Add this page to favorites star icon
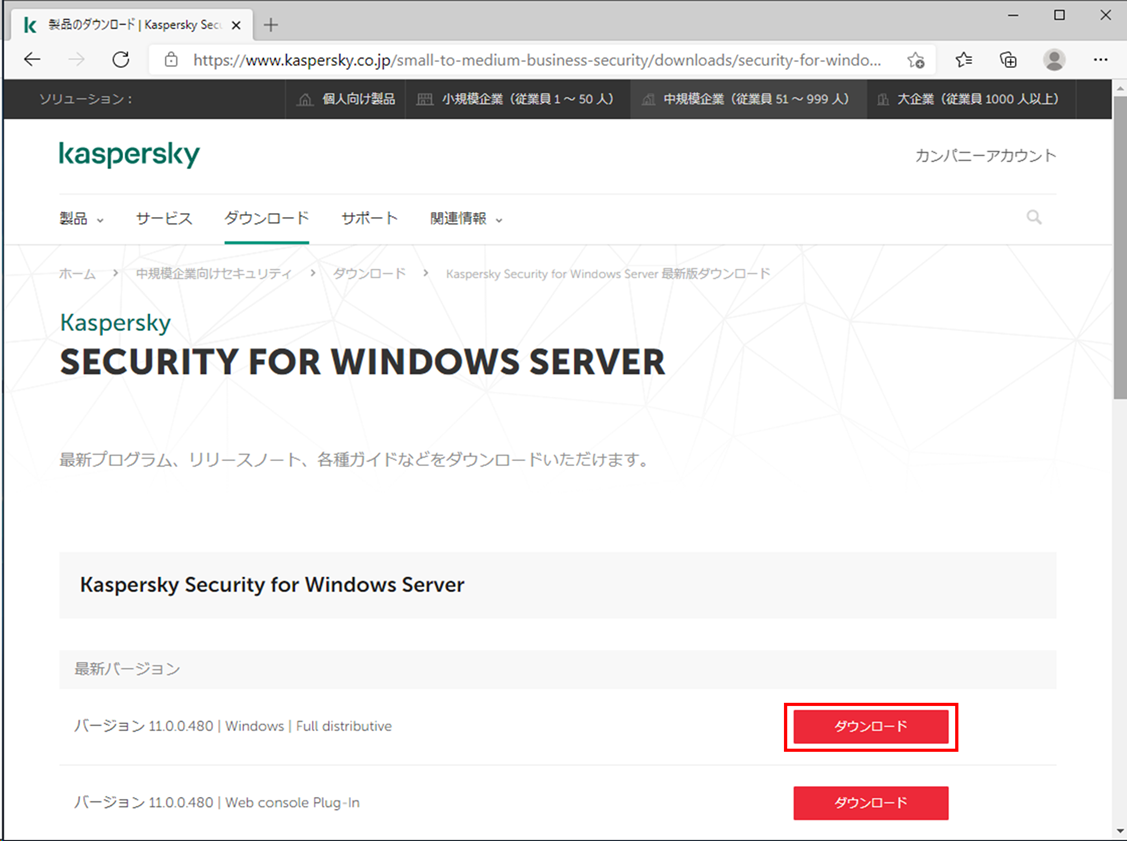 (916, 60)
